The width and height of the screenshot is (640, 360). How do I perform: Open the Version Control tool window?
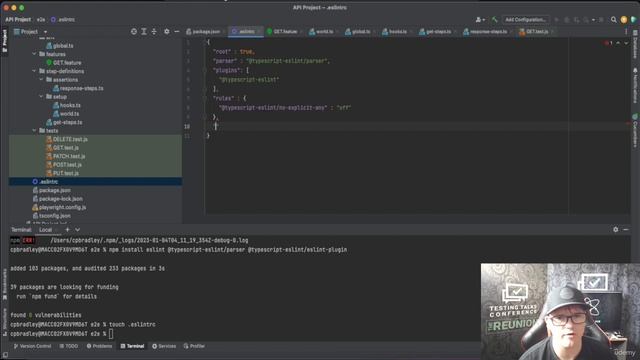point(33,346)
